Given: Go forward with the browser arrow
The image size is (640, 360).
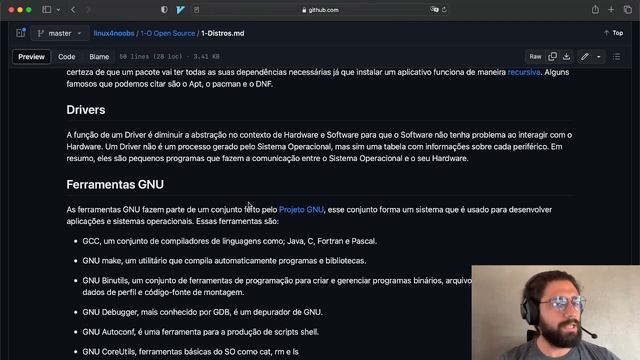Looking at the screenshot, I should click(x=88, y=9).
